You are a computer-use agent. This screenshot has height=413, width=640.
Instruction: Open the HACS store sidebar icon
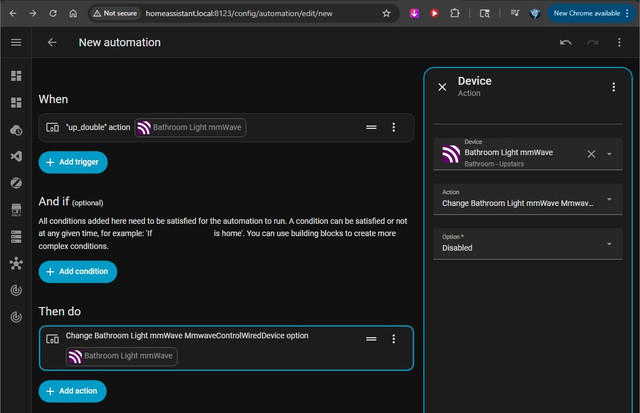16,210
